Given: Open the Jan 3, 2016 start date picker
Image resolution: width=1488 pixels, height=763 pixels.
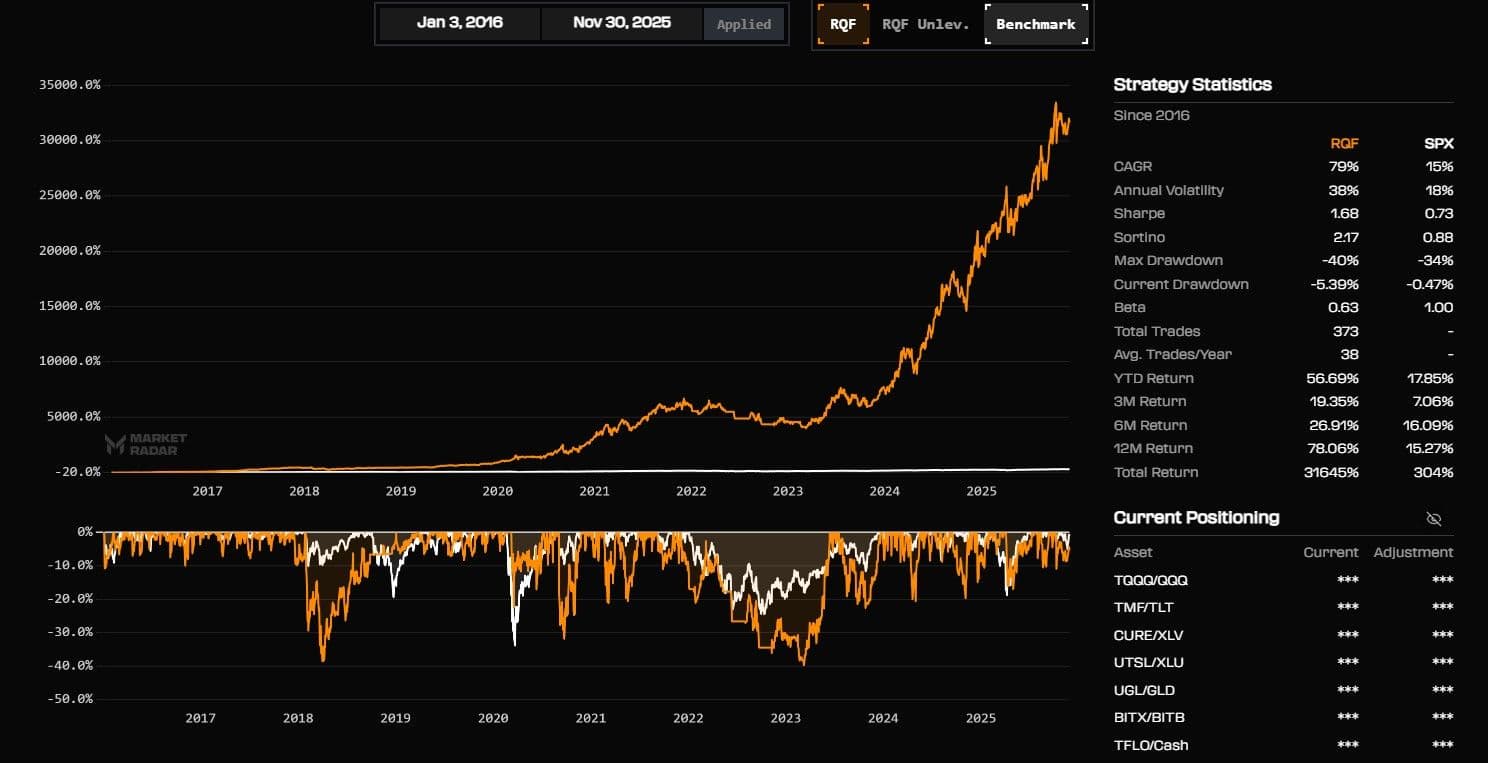Looking at the screenshot, I should (x=460, y=23).
